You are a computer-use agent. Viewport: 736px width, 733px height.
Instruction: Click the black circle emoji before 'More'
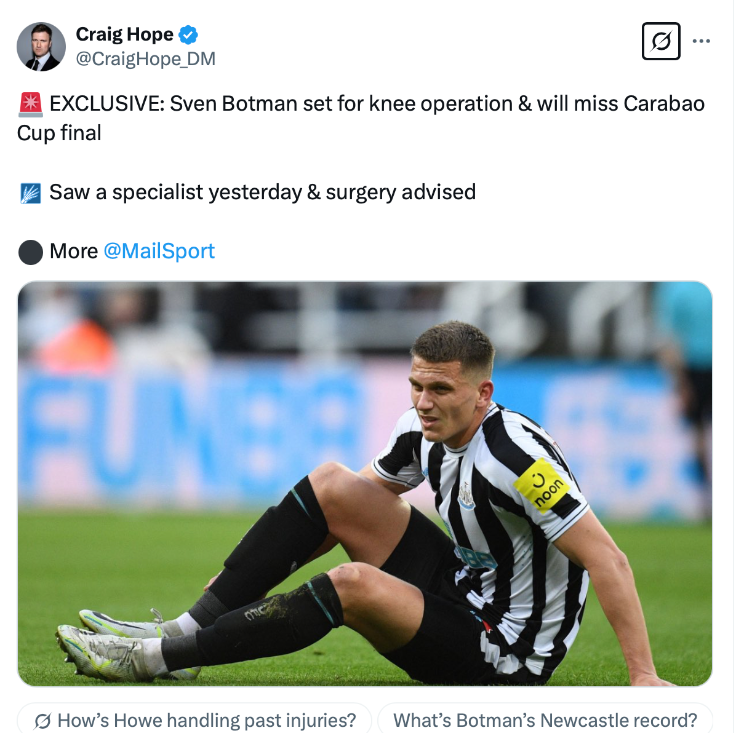point(30,251)
